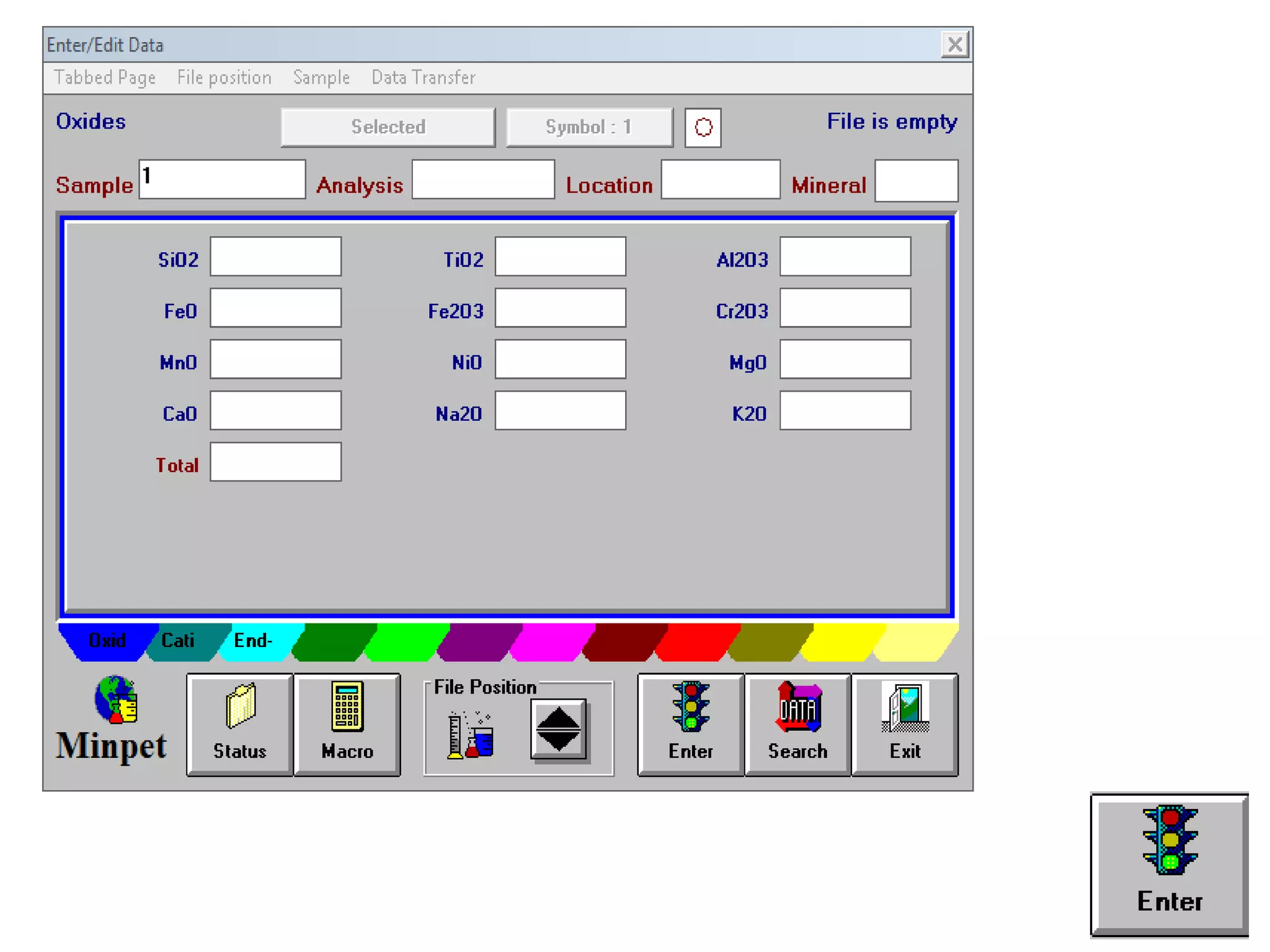
Task: Select the Oxid tab
Action: (107, 640)
